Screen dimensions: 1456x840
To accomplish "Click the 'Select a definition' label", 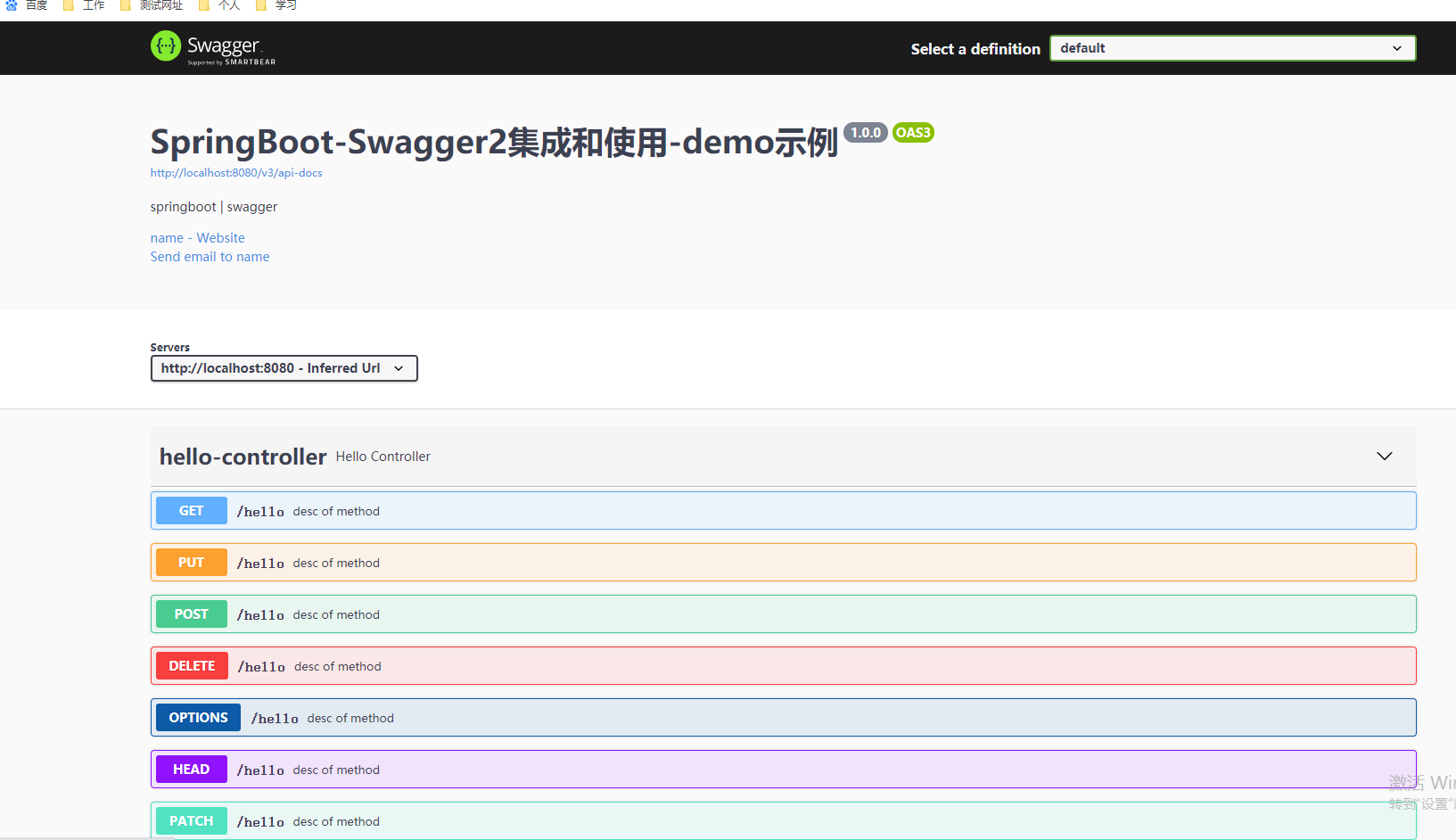I will click(975, 49).
